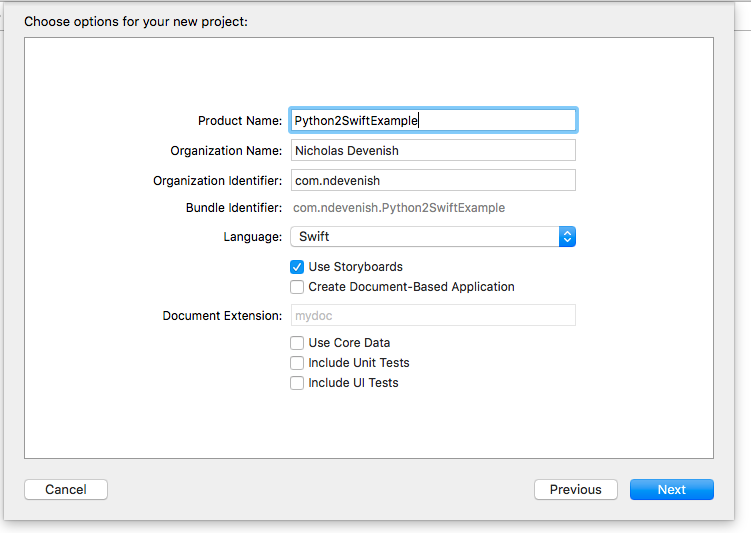Click the Document Extension mydoc field

pos(433,316)
